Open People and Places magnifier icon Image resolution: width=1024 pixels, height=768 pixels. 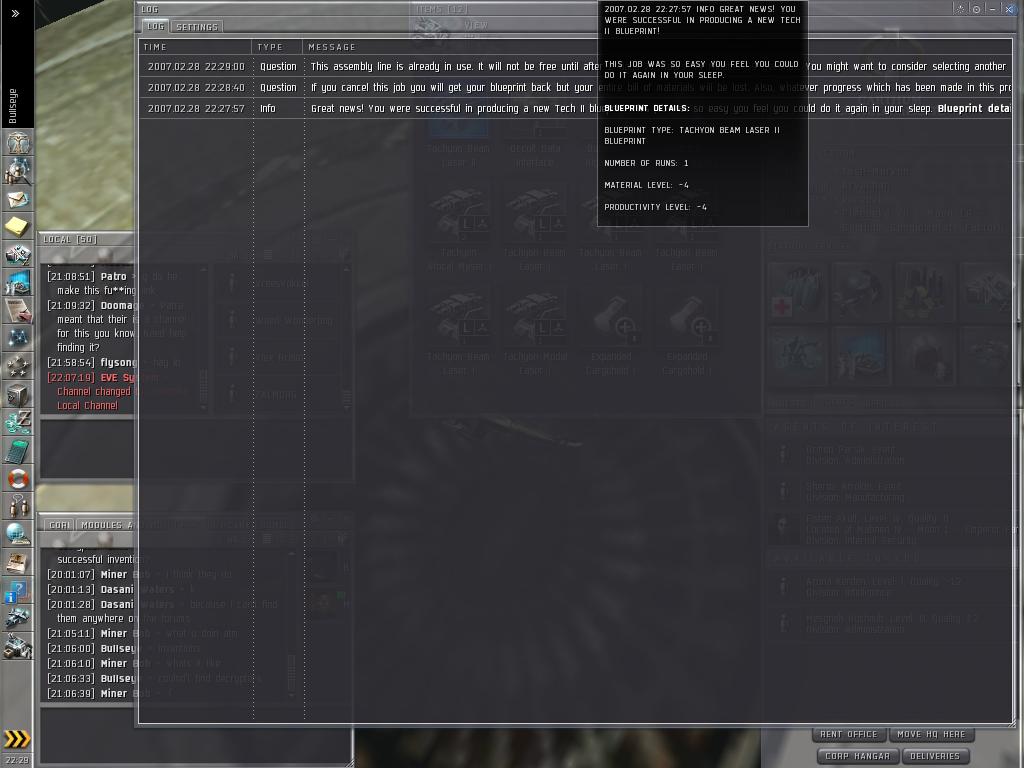coord(18,171)
